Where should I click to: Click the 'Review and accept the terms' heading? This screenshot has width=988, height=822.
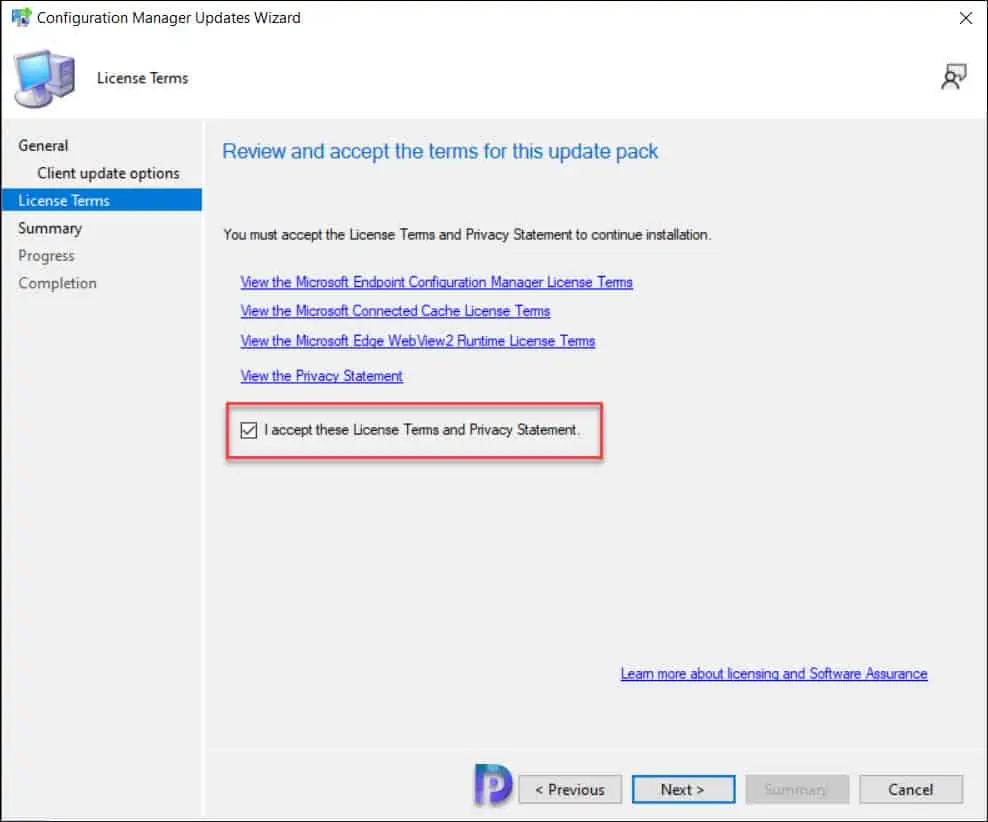click(x=440, y=151)
